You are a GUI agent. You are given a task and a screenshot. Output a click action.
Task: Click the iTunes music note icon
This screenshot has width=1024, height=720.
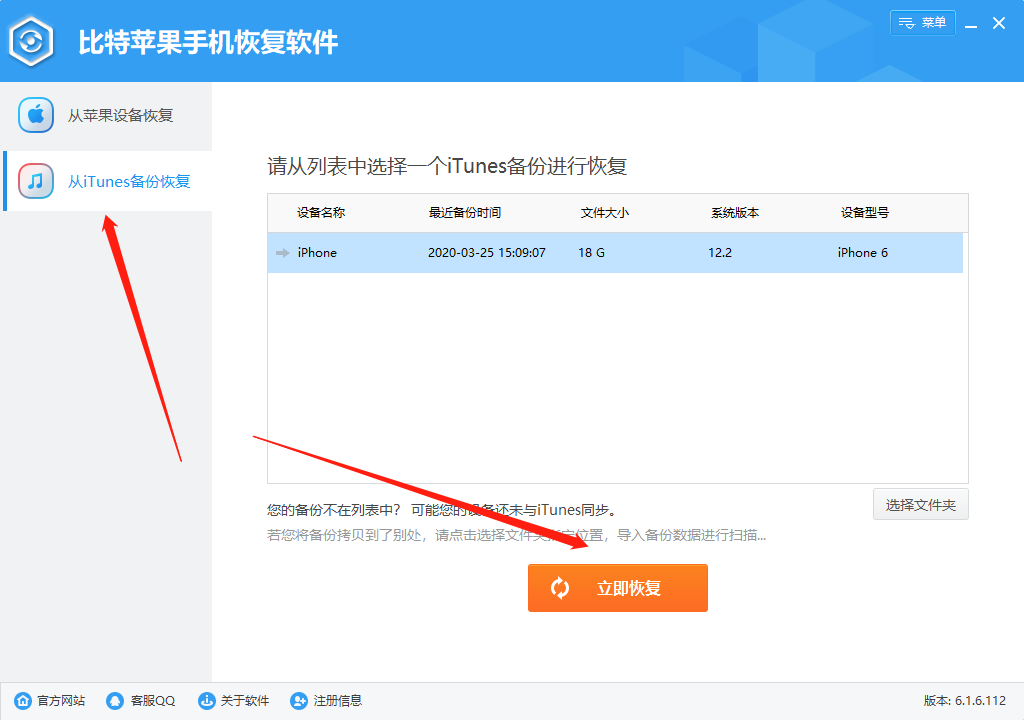pos(36,181)
